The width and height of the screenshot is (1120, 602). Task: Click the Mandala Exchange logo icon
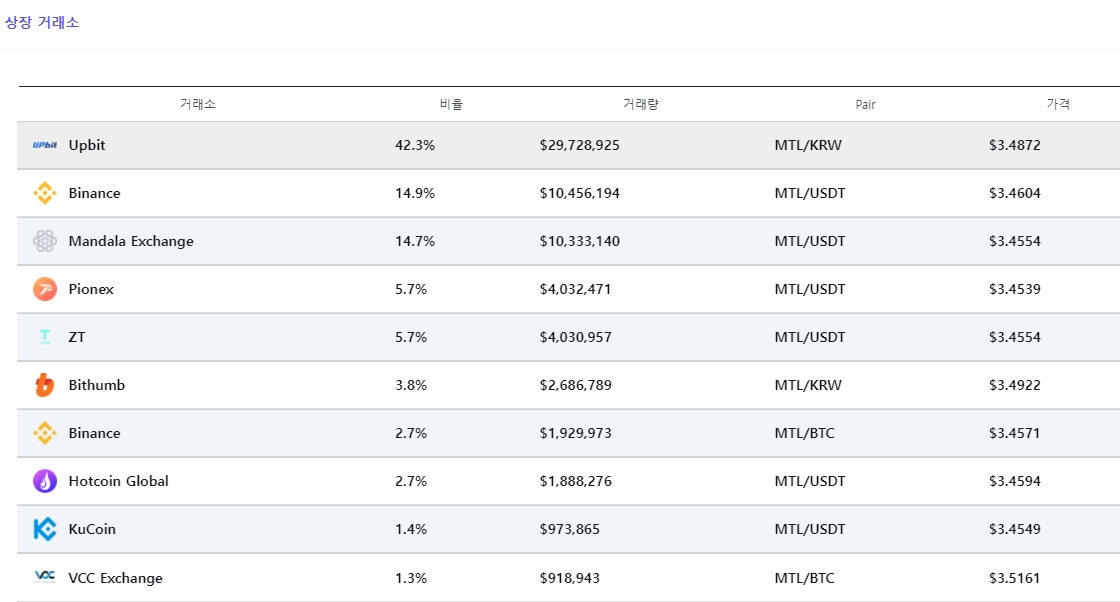tap(45, 241)
